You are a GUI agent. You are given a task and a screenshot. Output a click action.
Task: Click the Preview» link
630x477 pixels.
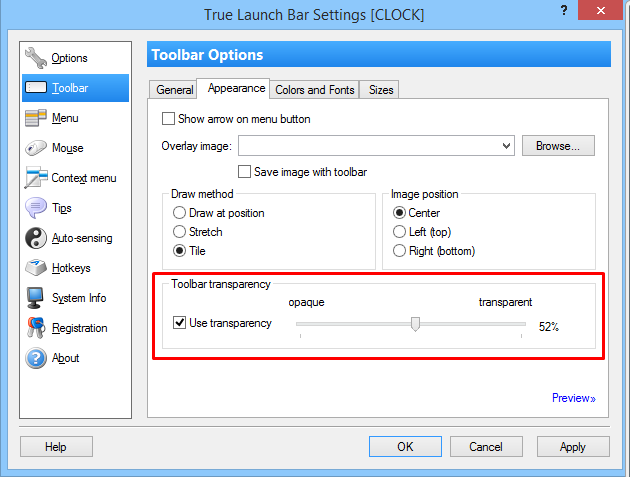(573, 398)
